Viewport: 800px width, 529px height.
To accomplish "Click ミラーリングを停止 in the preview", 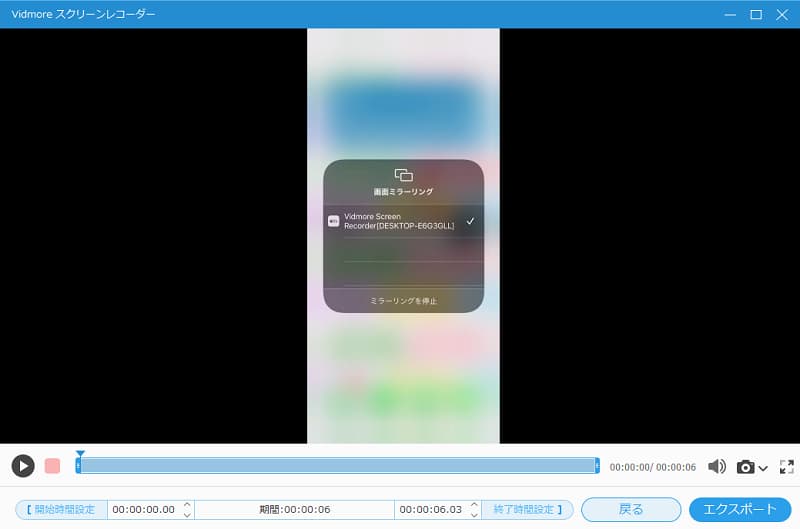I will (404, 301).
